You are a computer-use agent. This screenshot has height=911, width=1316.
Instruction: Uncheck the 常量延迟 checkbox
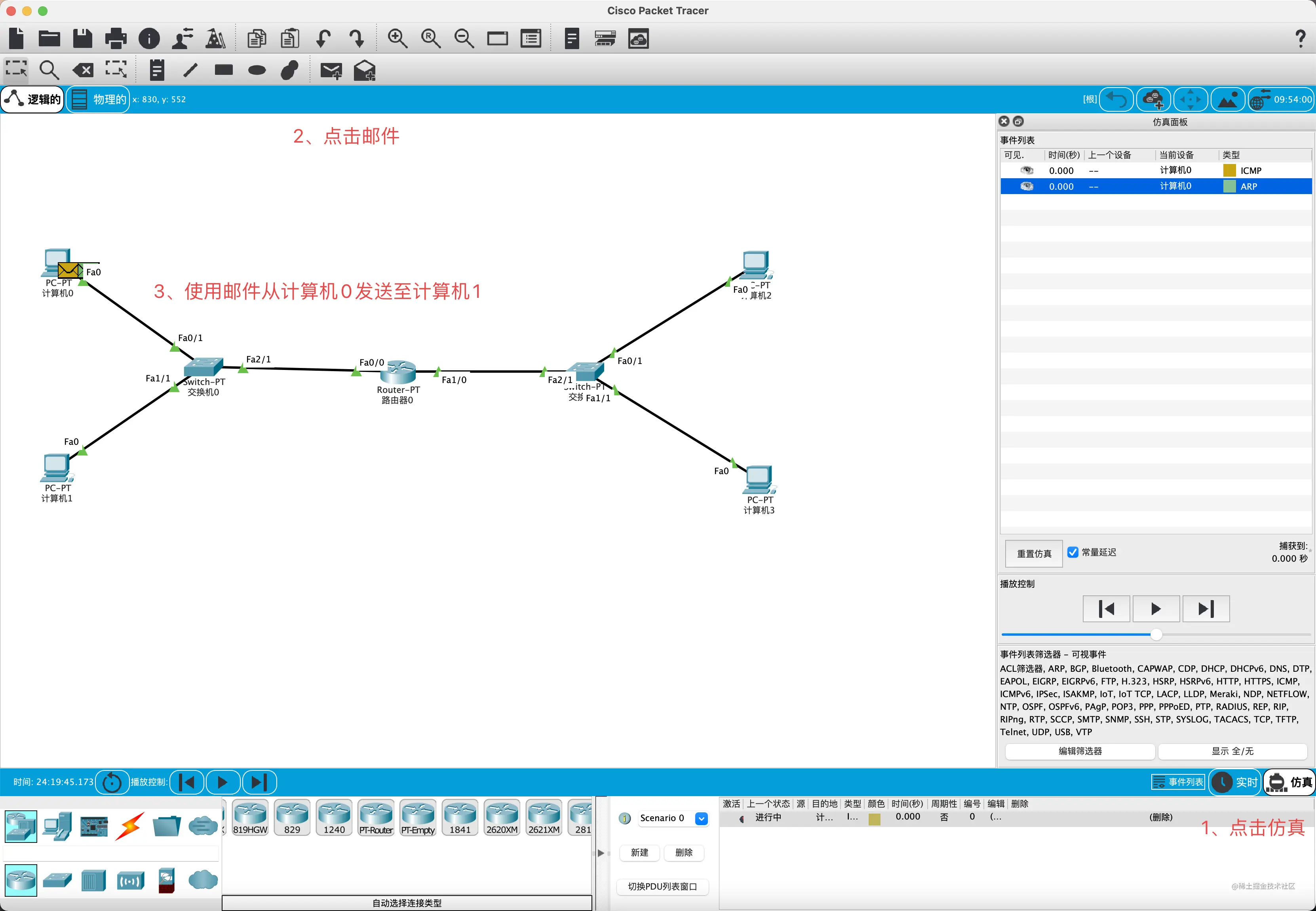click(1073, 552)
